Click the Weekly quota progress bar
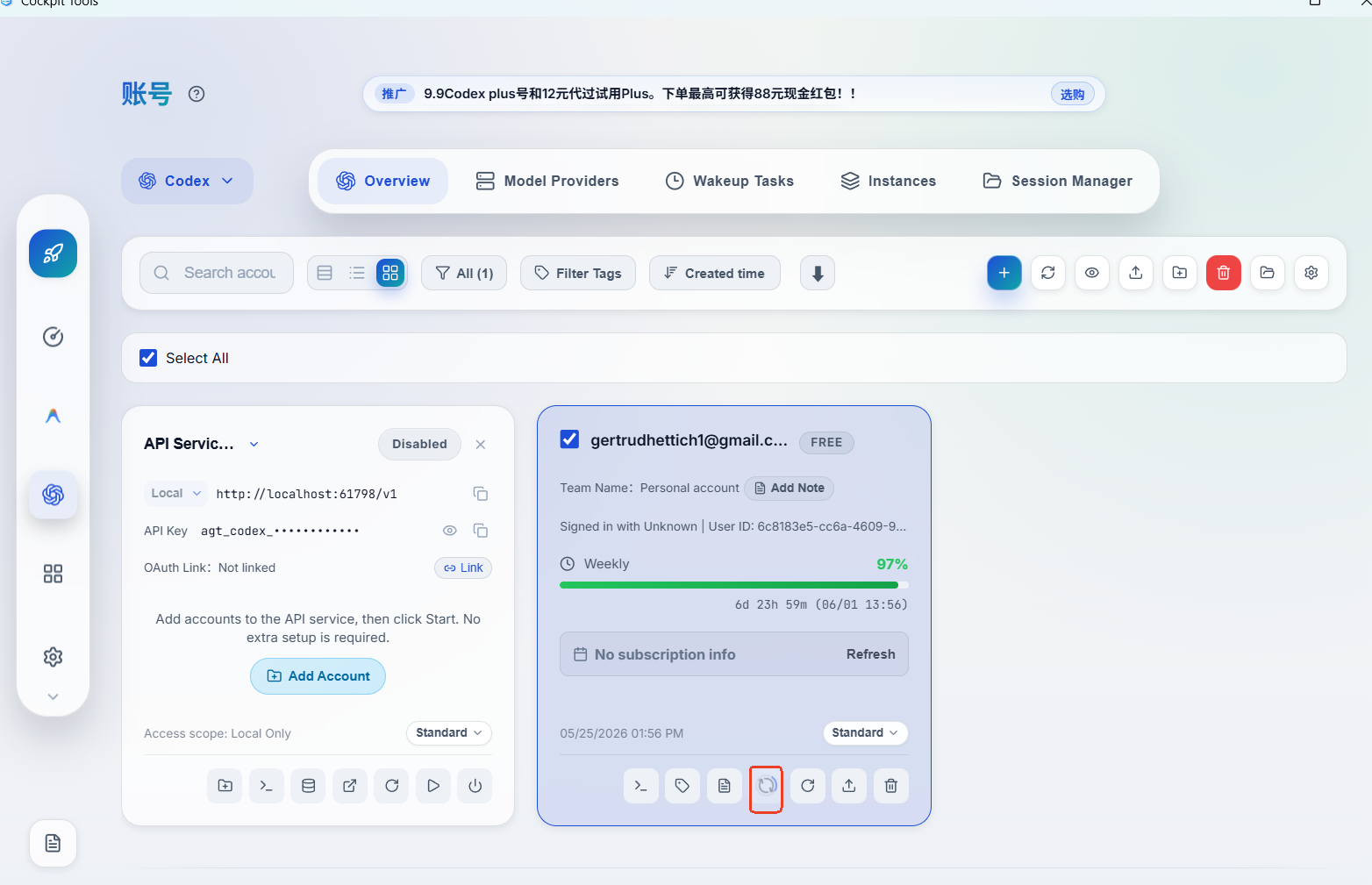Screen dimensions: 1372x885 (734, 585)
